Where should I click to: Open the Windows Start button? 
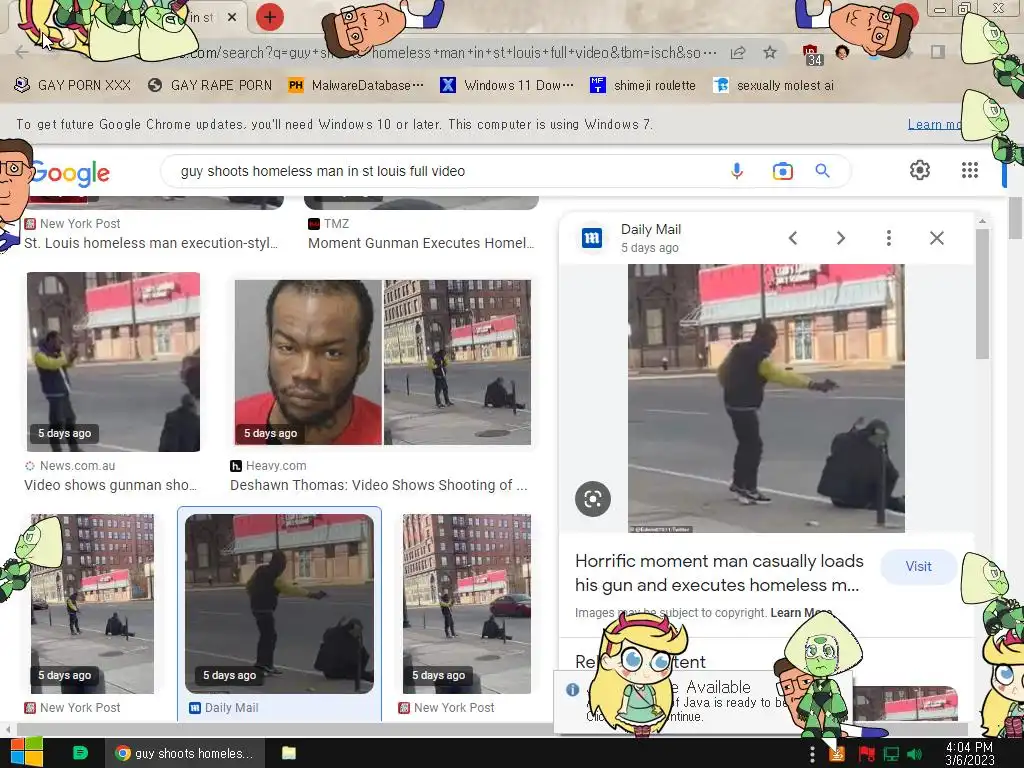26,752
